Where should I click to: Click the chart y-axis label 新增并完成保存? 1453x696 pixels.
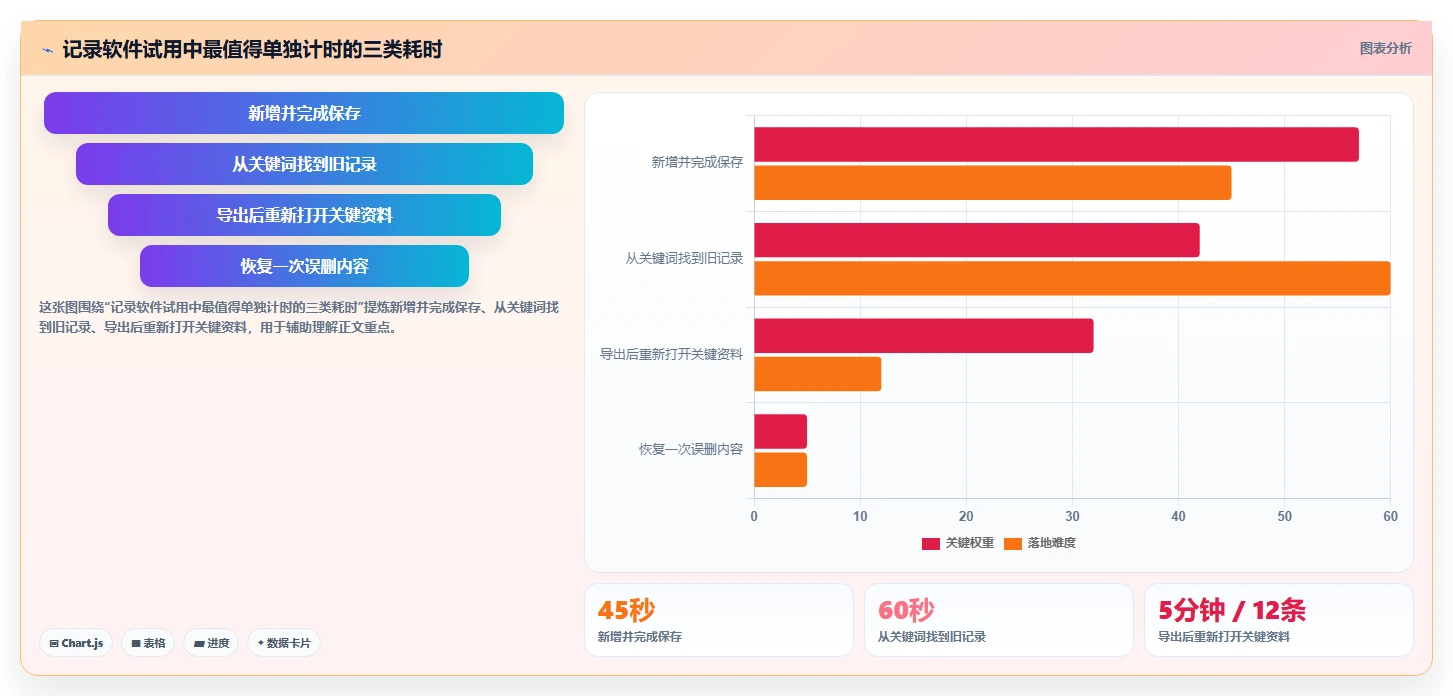tap(697, 163)
